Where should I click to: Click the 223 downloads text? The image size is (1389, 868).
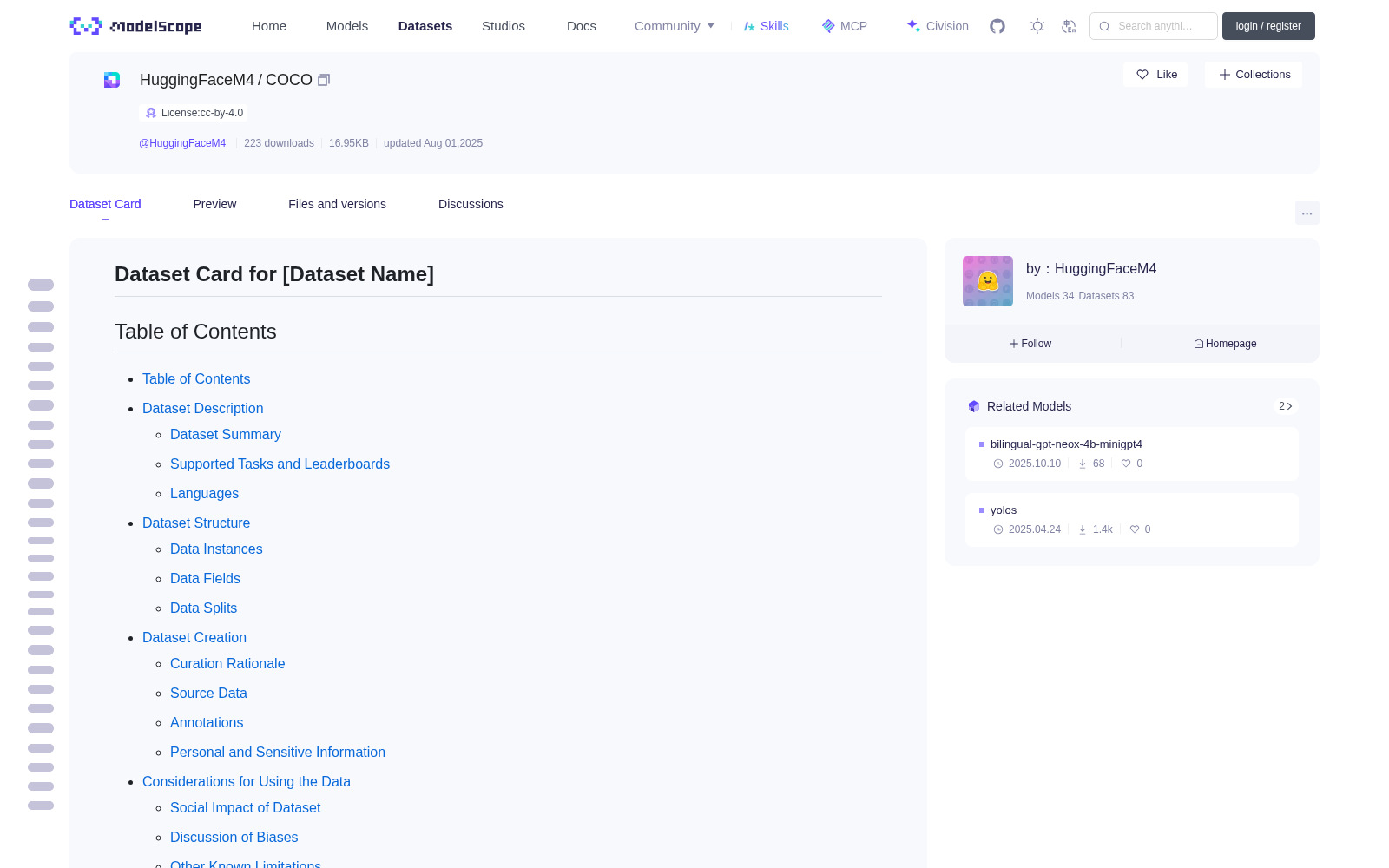coord(279,143)
